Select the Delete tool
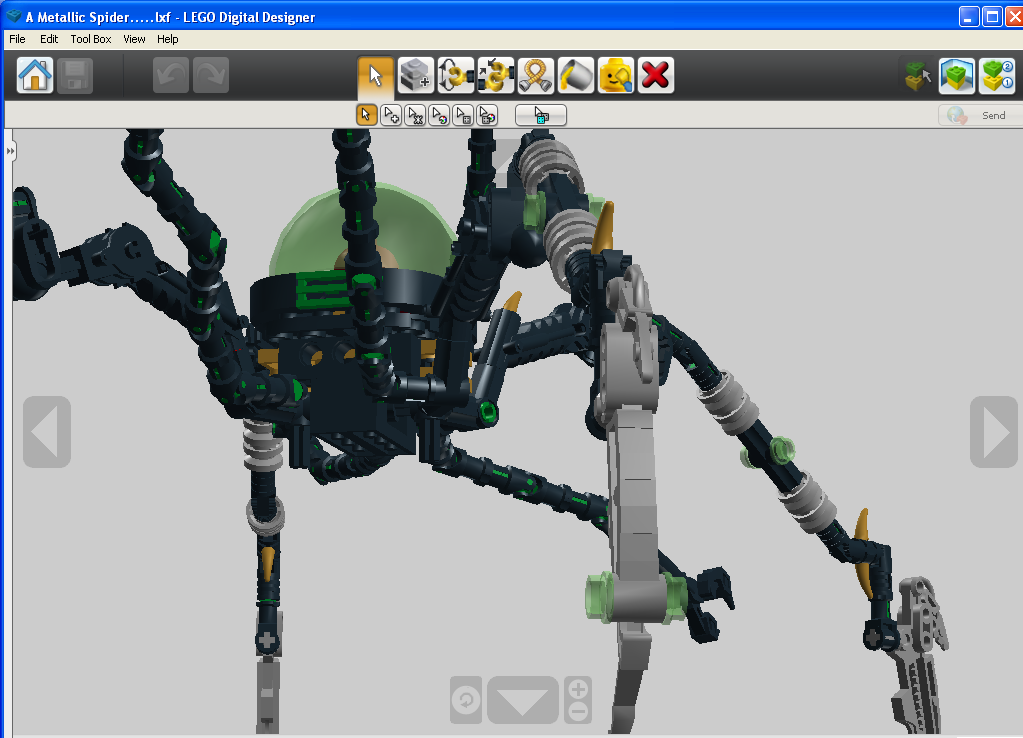Viewport: 1023px width, 738px height. (655, 74)
